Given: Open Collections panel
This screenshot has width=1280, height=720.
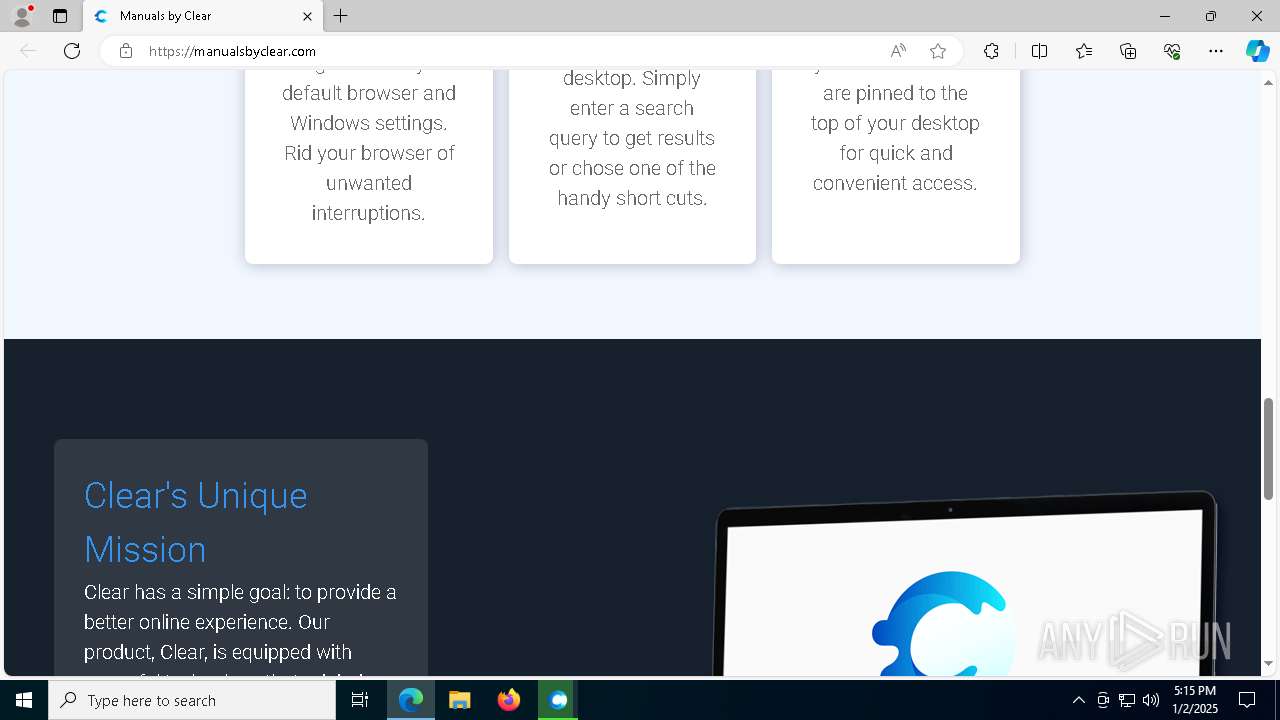Looking at the screenshot, I should (1128, 51).
